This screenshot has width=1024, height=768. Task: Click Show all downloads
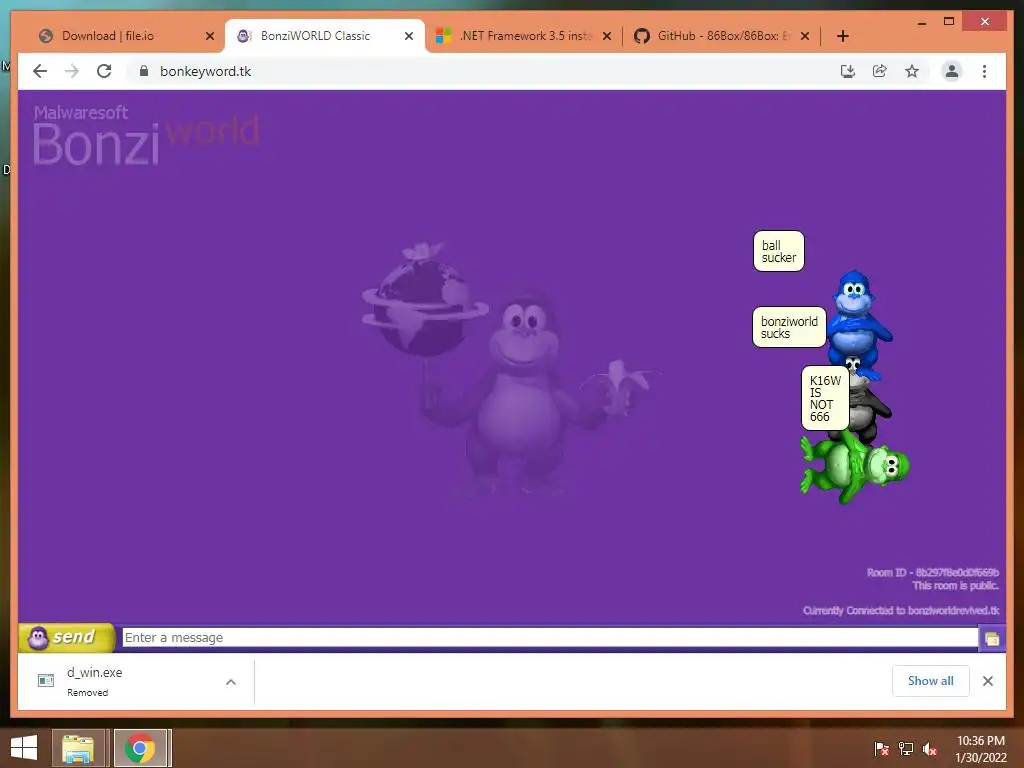[931, 681]
